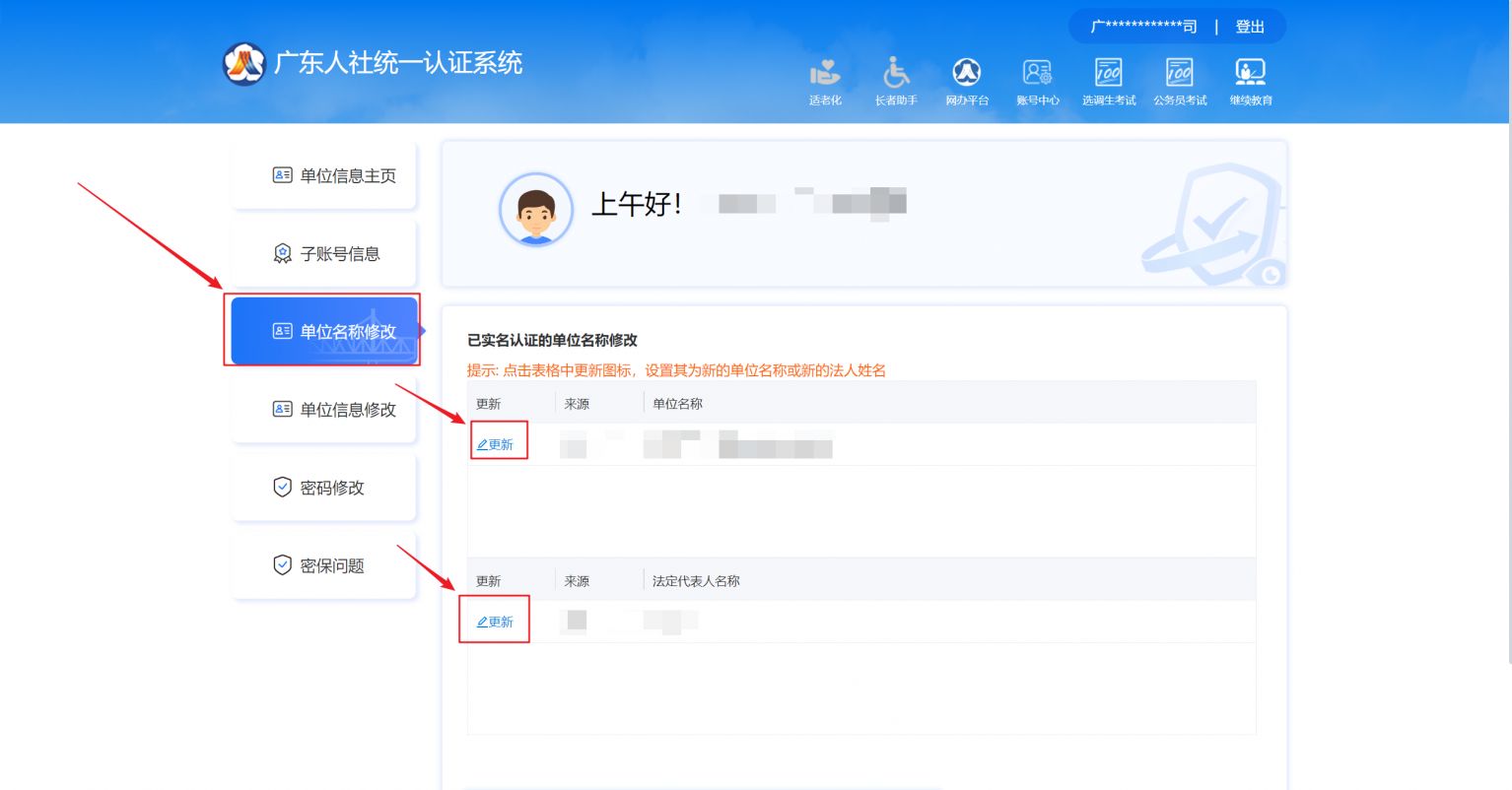Open the 公务员考试 icon
This screenshot has height=790, width=1512.
point(1179,74)
